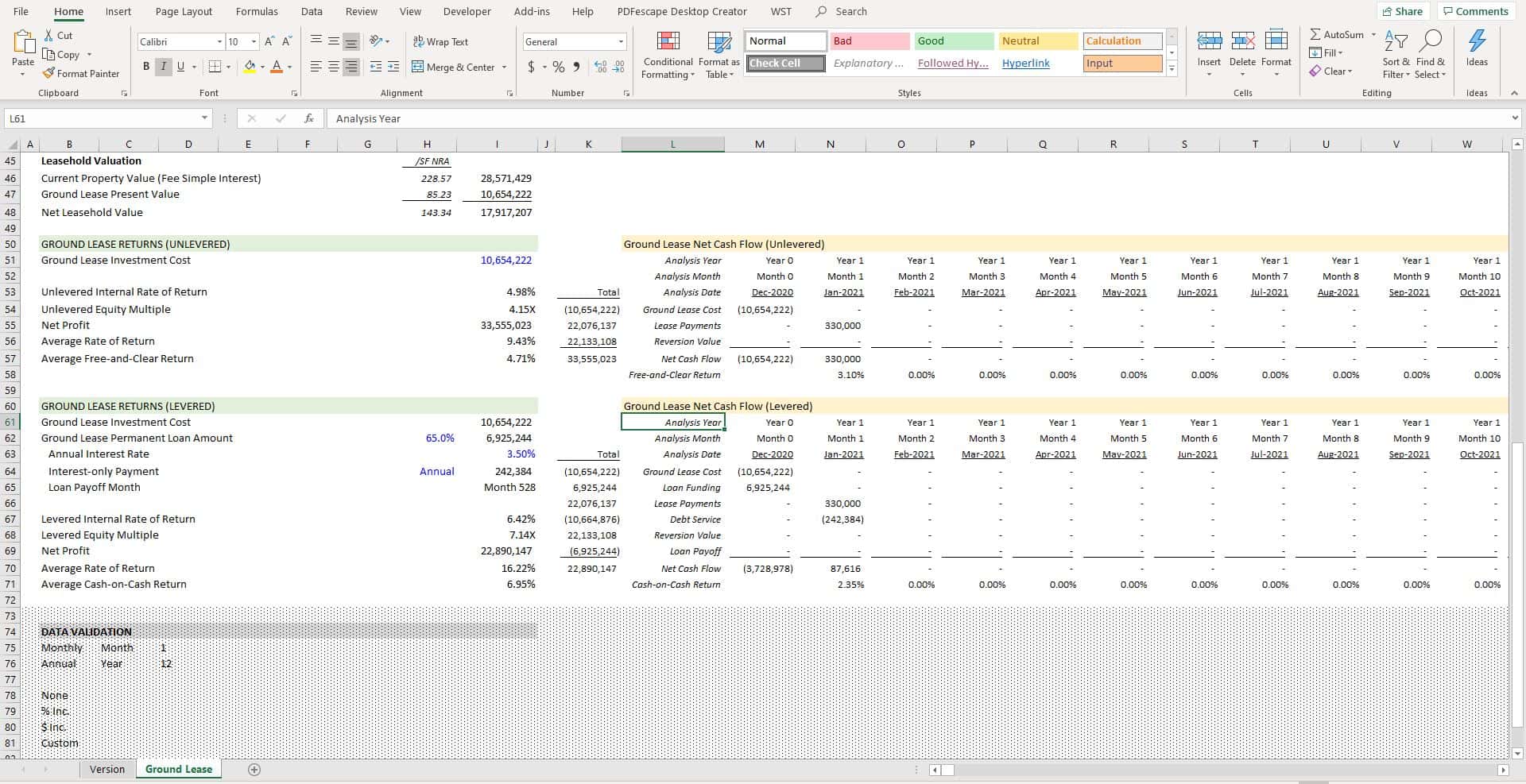
Task: Apply AutoSum to selection
Action: tap(1338, 34)
